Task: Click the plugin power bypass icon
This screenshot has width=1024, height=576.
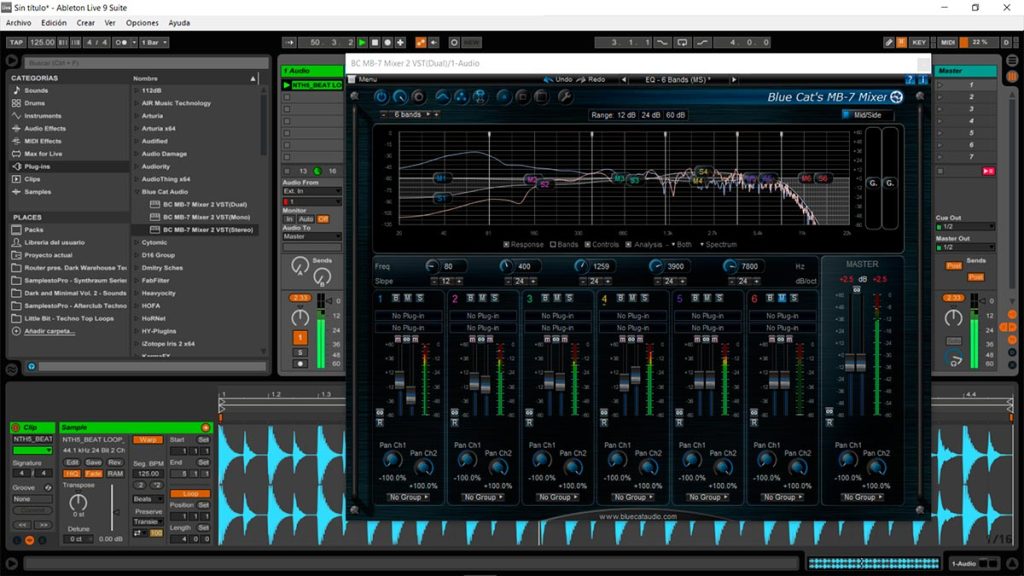Action: [381, 97]
